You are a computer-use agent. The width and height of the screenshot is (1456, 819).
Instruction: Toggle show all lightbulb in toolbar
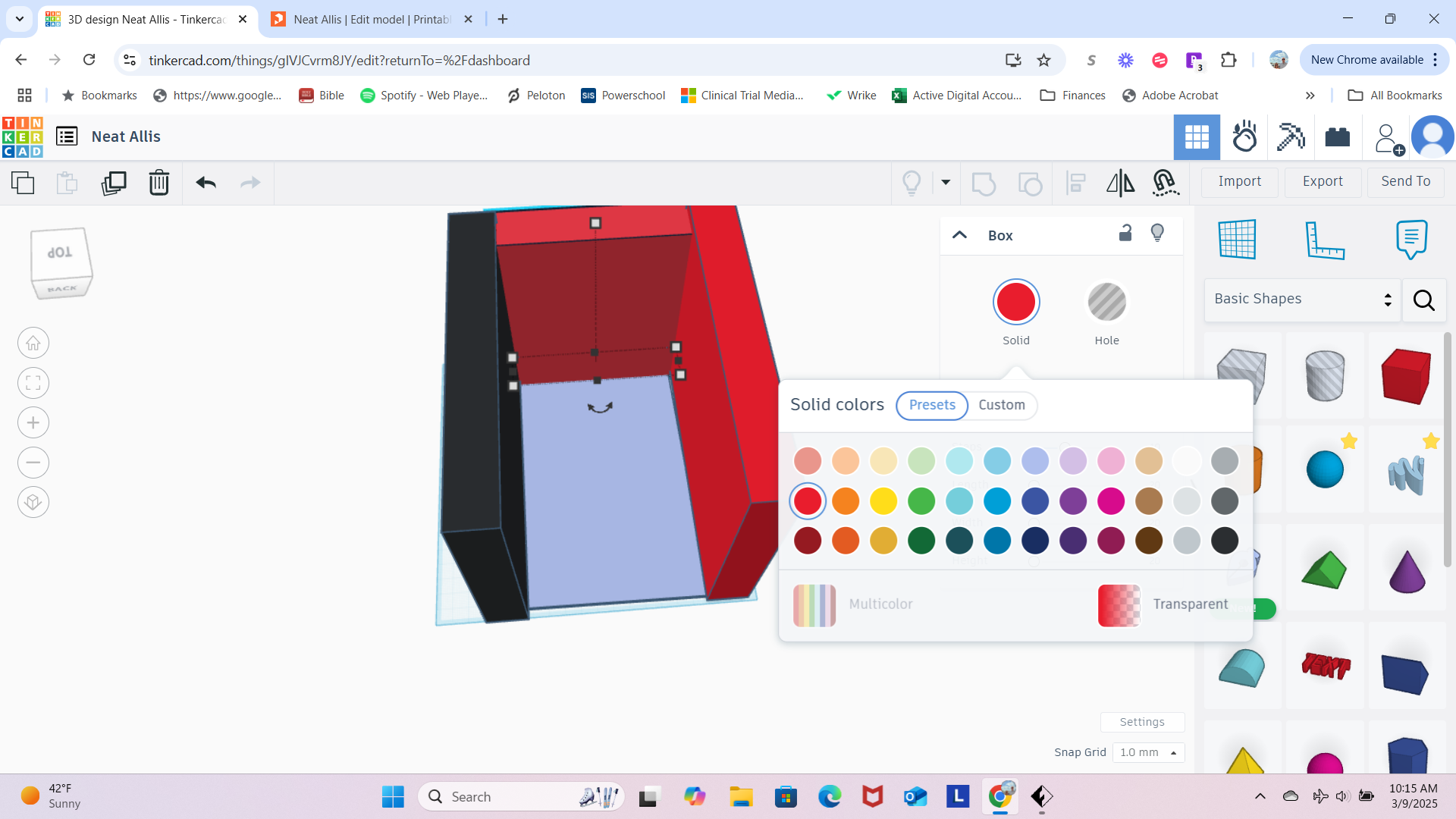point(912,183)
